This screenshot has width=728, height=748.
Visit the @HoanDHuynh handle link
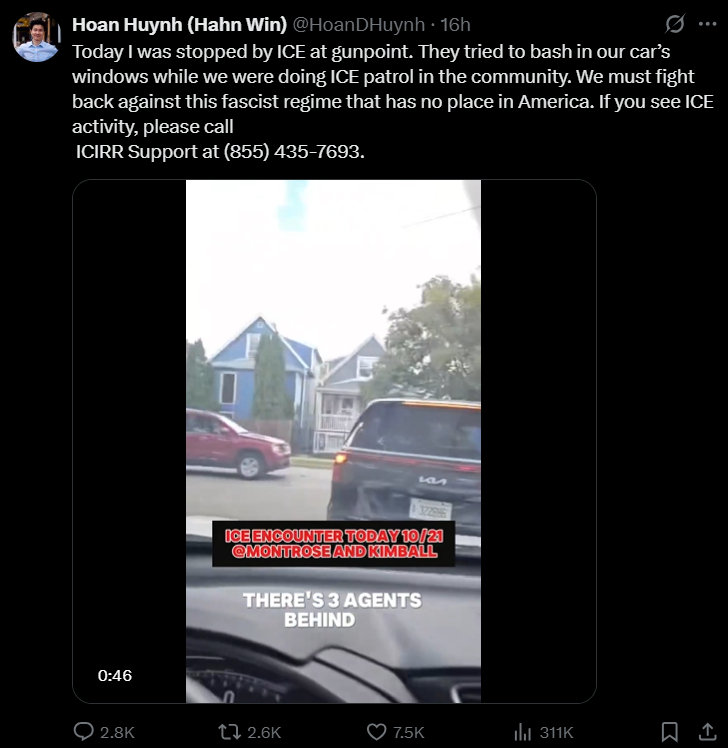358,24
